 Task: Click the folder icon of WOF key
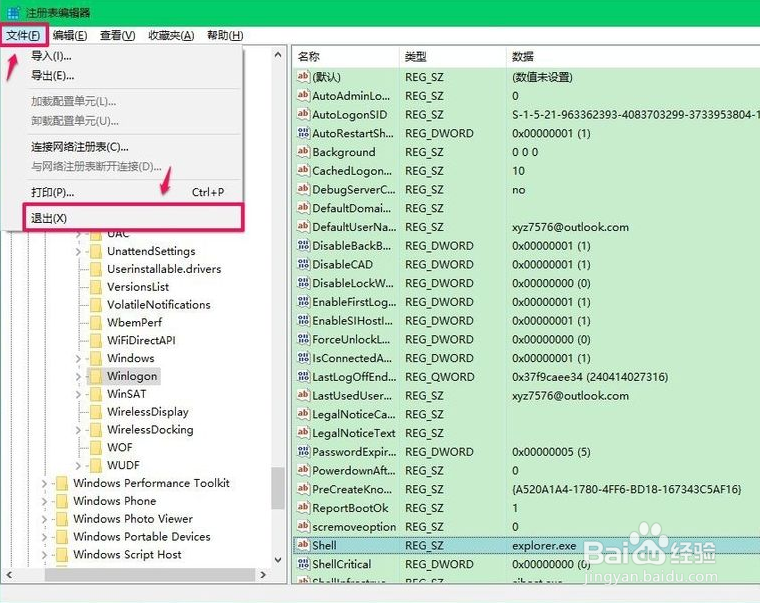96,447
